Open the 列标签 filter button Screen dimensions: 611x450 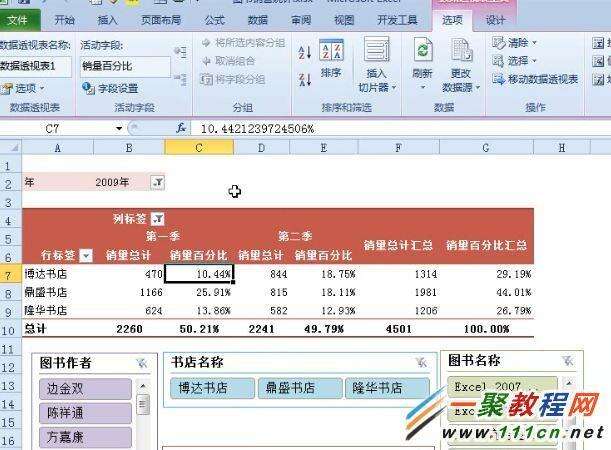point(158,219)
